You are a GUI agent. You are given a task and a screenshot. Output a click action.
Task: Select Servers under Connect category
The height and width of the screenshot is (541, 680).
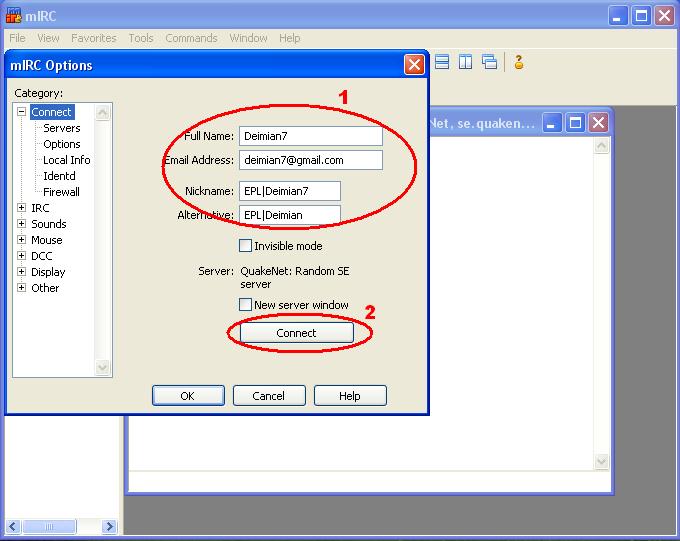tap(62, 128)
